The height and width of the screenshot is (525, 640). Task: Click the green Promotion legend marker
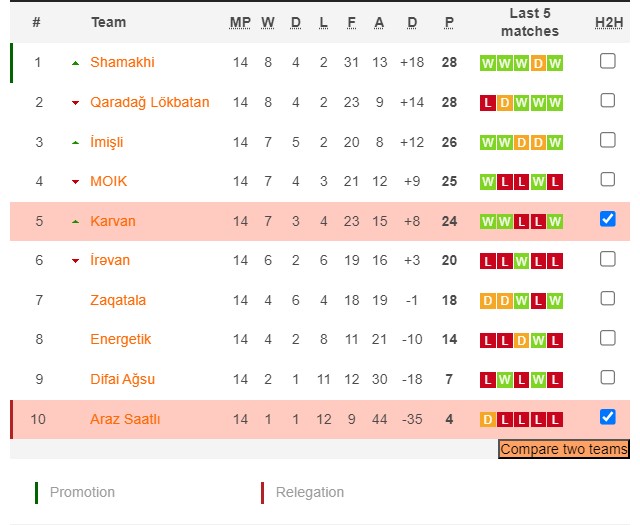[x=37, y=492]
